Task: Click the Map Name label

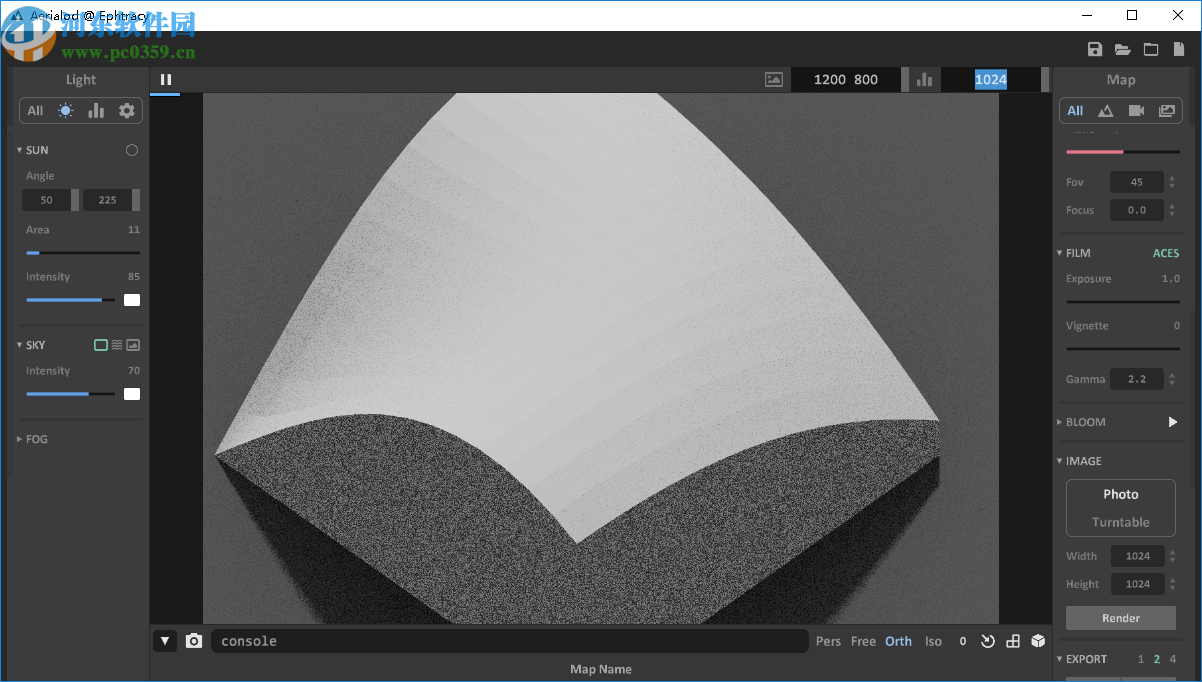Action: [601, 669]
